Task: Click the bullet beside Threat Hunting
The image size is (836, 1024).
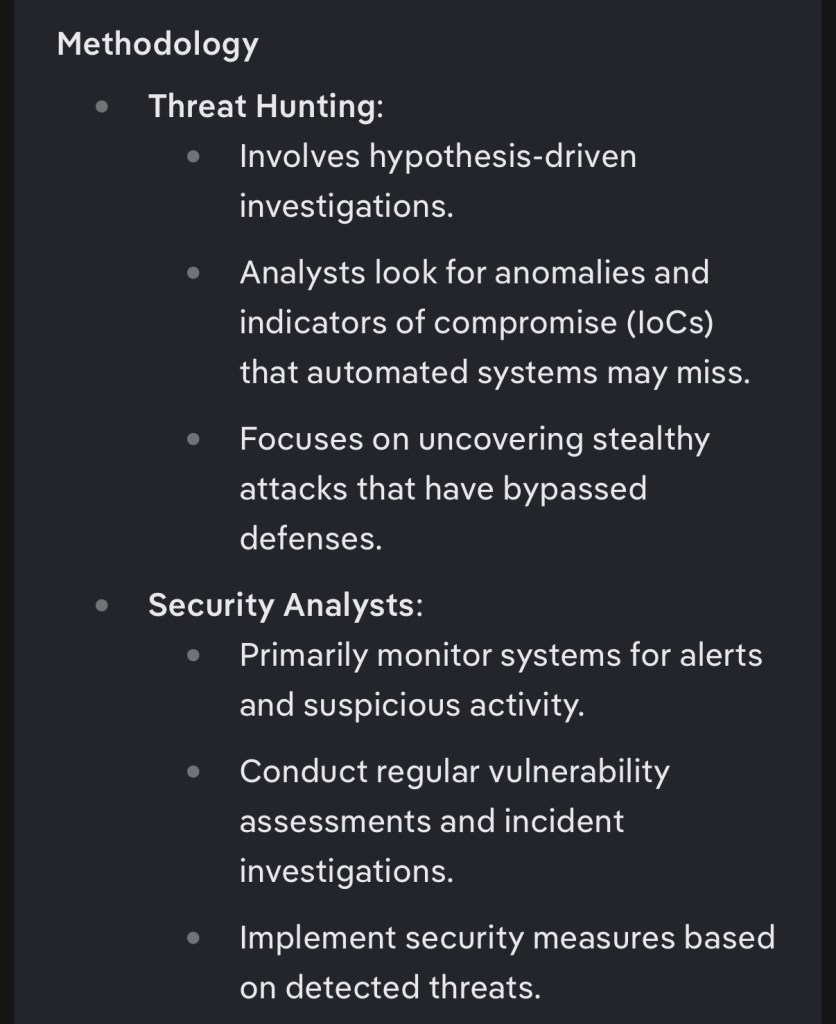Action: coord(101,106)
